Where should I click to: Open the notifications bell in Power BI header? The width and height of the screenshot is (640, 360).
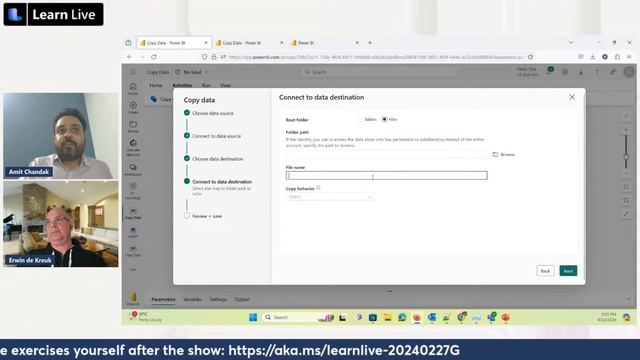pyautogui.click(x=549, y=72)
